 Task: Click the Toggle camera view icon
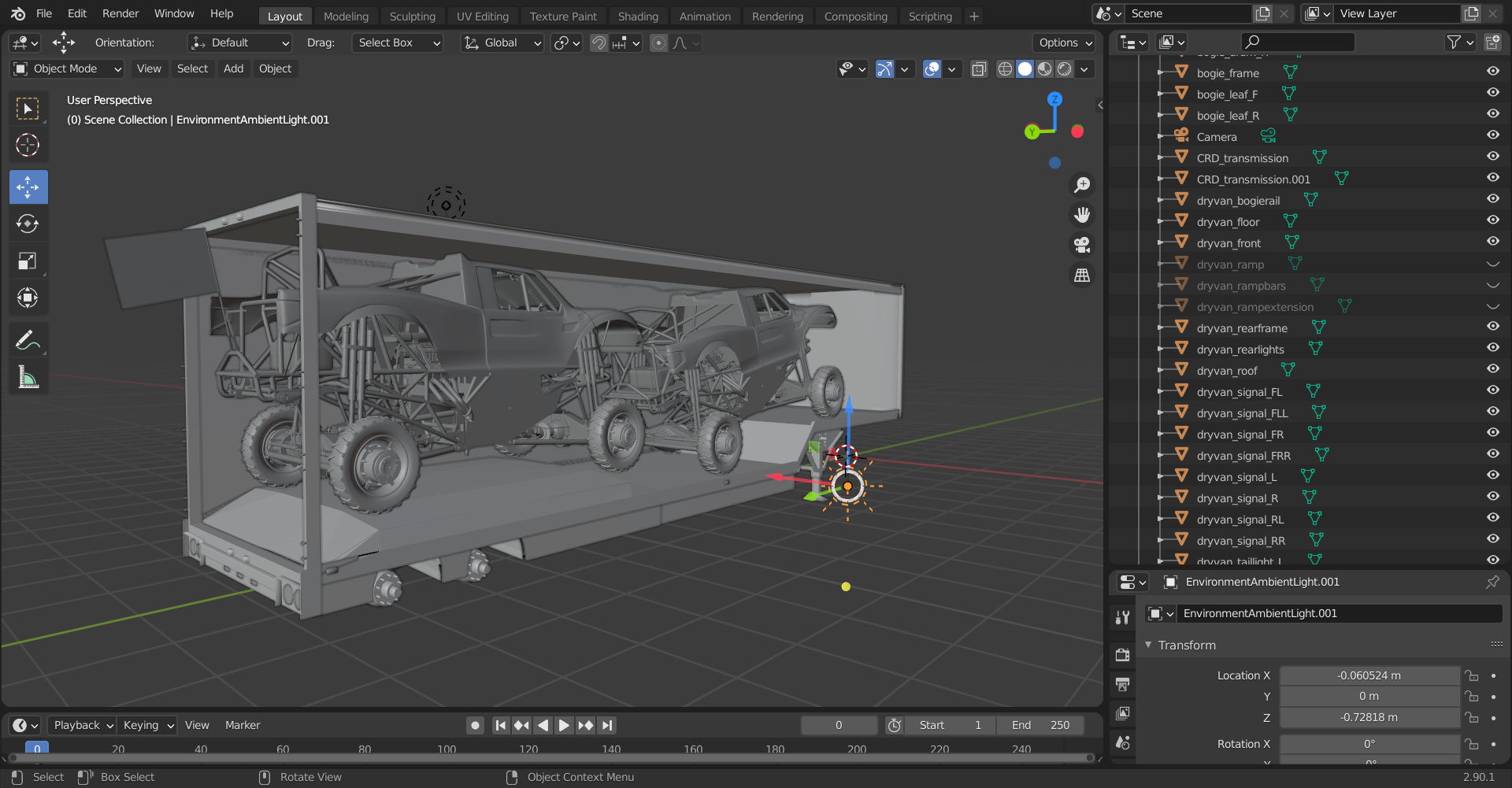click(1082, 246)
